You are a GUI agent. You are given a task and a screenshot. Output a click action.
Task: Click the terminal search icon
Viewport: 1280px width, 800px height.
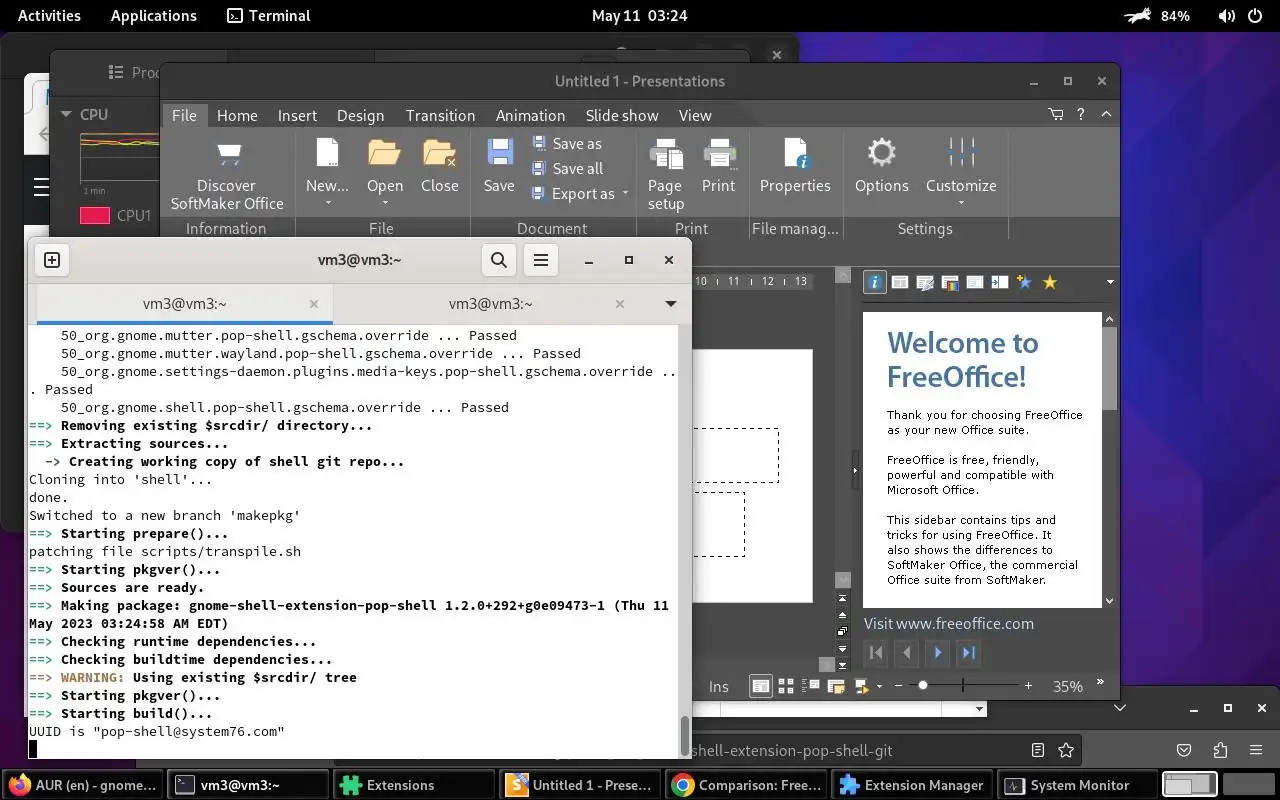pyautogui.click(x=498, y=260)
